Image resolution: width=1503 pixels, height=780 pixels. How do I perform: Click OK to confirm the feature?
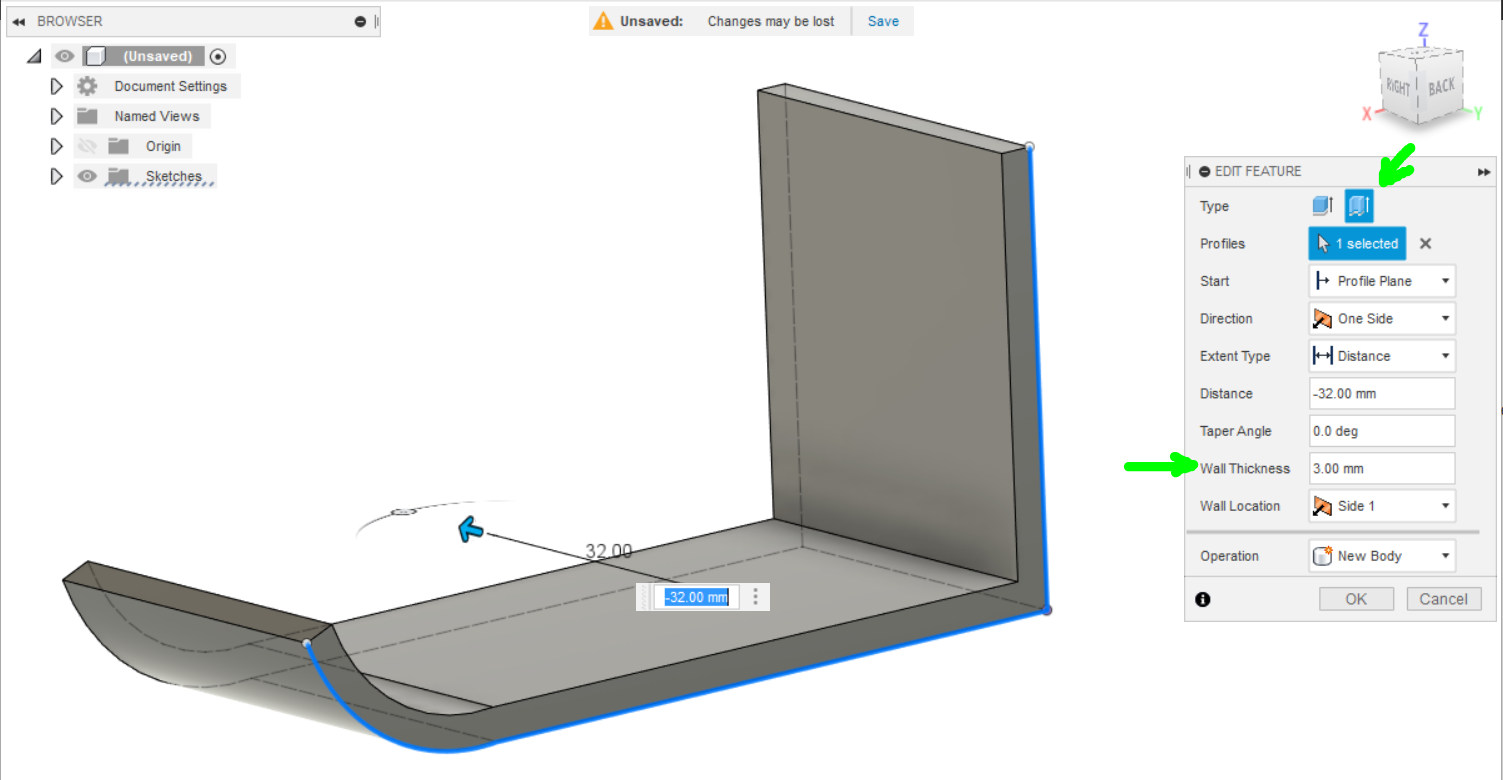(x=1356, y=599)
